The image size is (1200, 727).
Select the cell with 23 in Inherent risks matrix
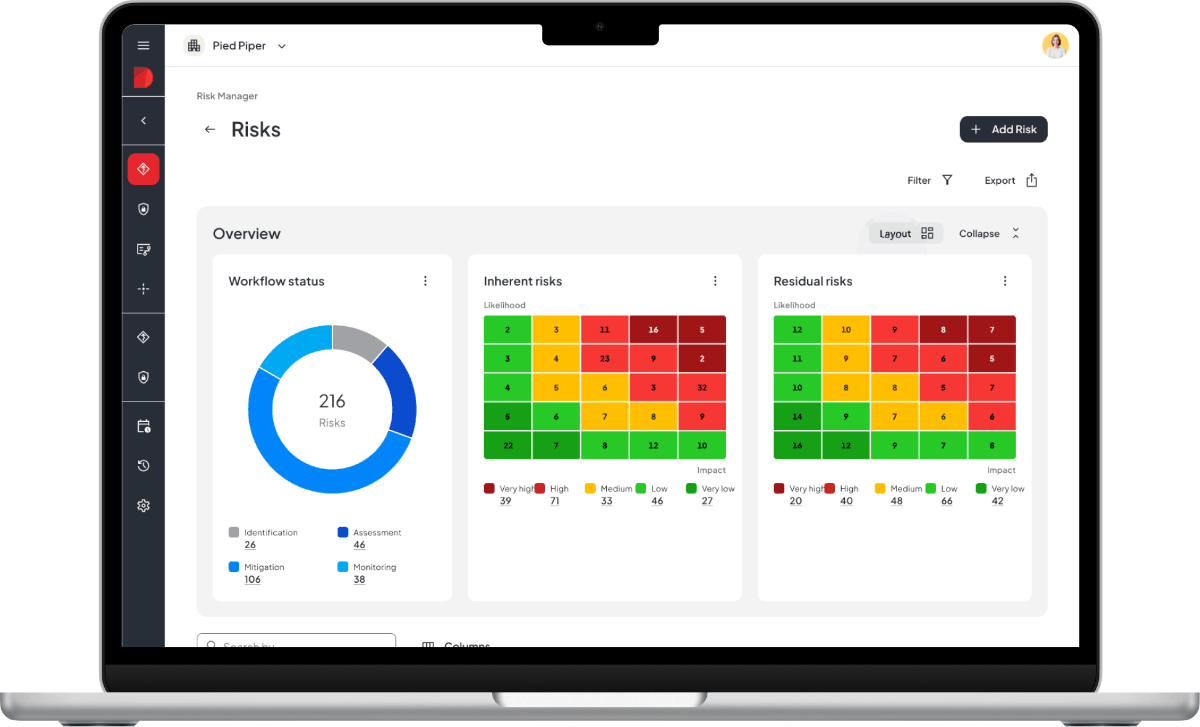click(605, 358)
